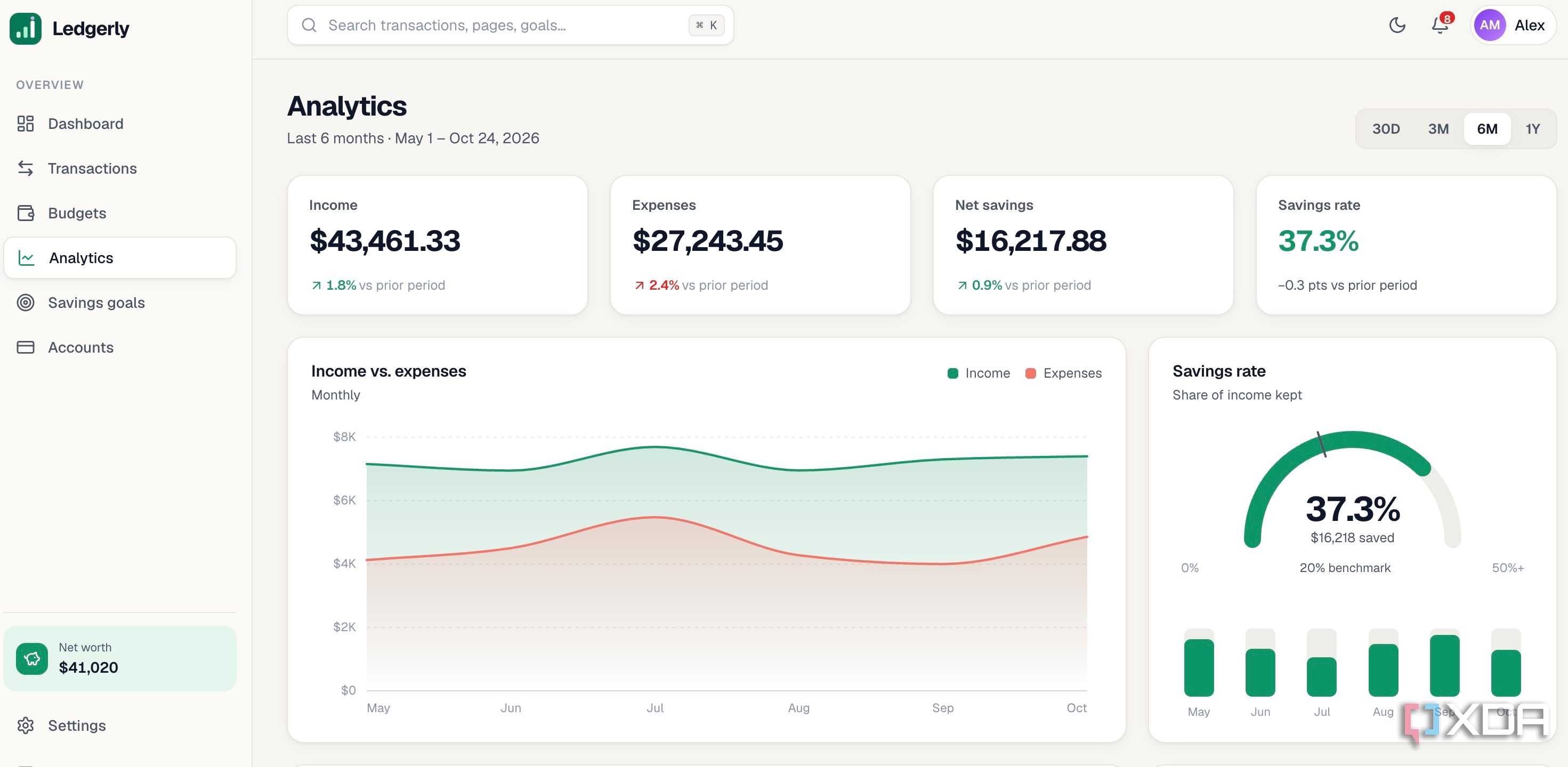Image resolution: width=1568 pixels, height=767 pixels.
Task: Switch to the 1Y time range
Action: click(x=1532, y=129)
